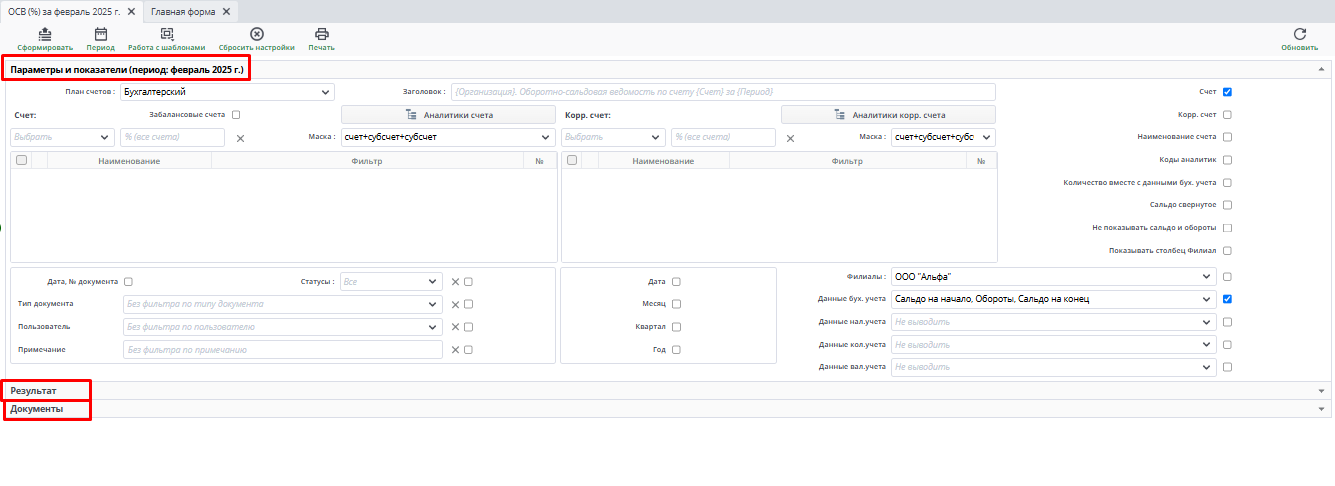The width and height of the screenshot is (1335, 486).
Task: Select the ОСВ (%) за февраль 2025 tab
Action: pyautogui.click(x=64, y=11)
